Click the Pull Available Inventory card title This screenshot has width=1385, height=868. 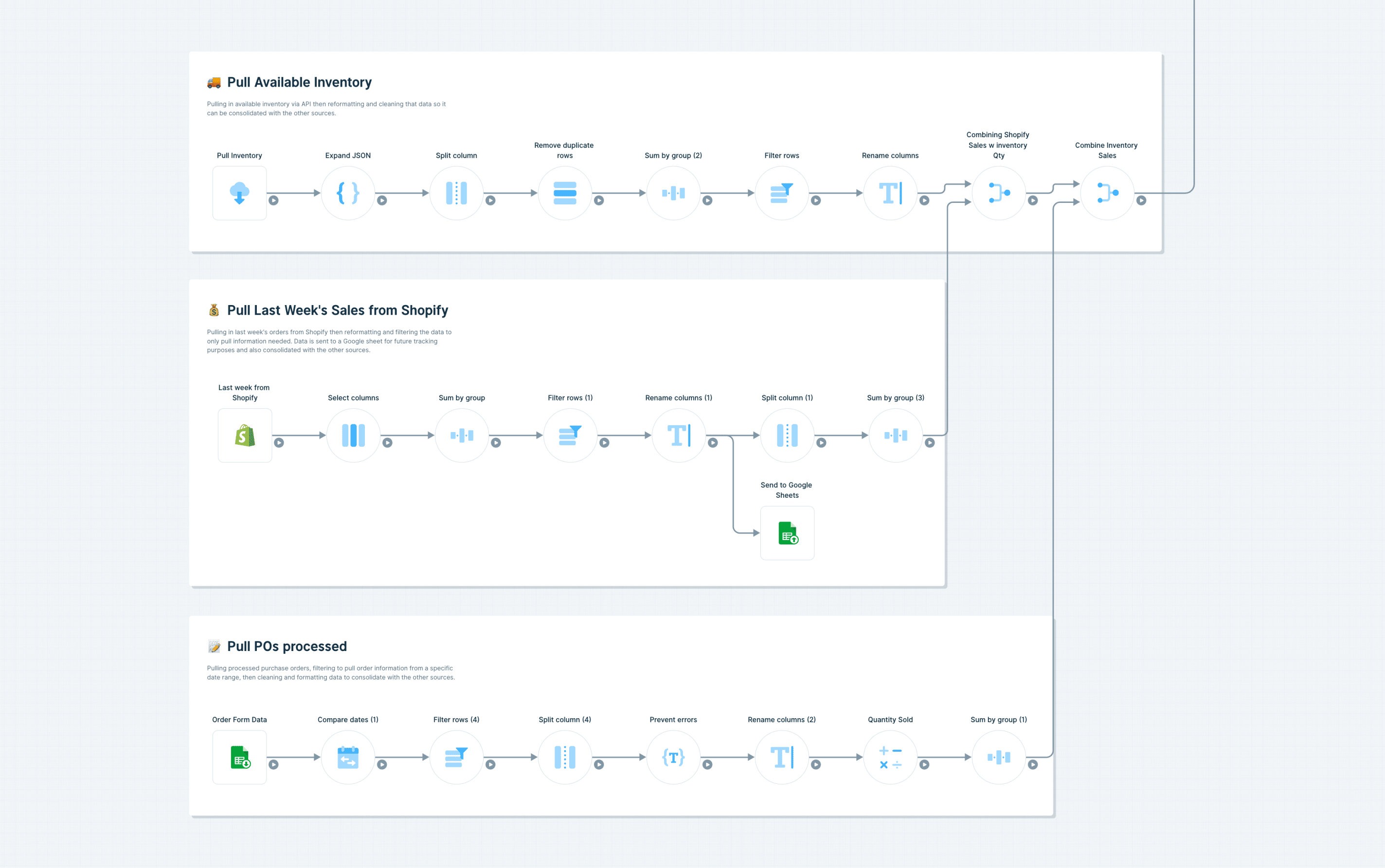click(300, 82)
